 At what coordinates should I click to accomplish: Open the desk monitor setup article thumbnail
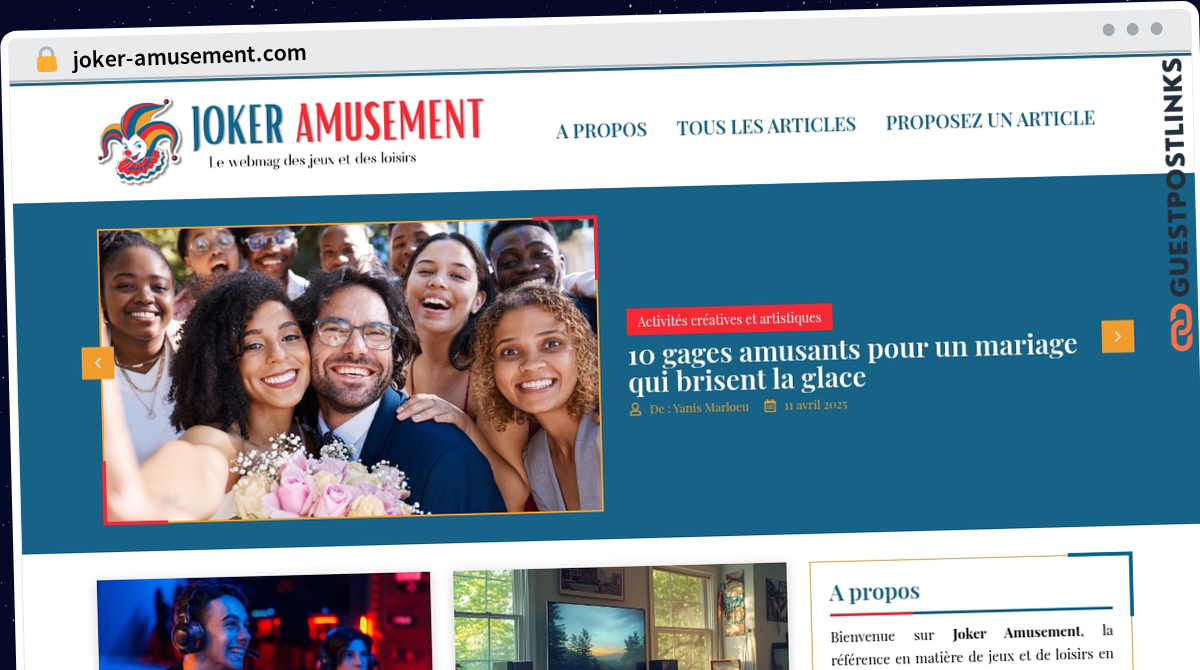click(x=621, y=617)
